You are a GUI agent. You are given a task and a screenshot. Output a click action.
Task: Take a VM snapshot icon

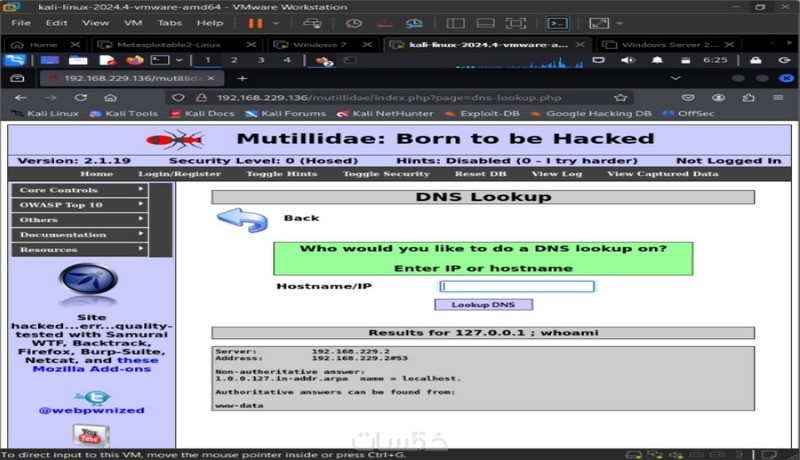354,23
